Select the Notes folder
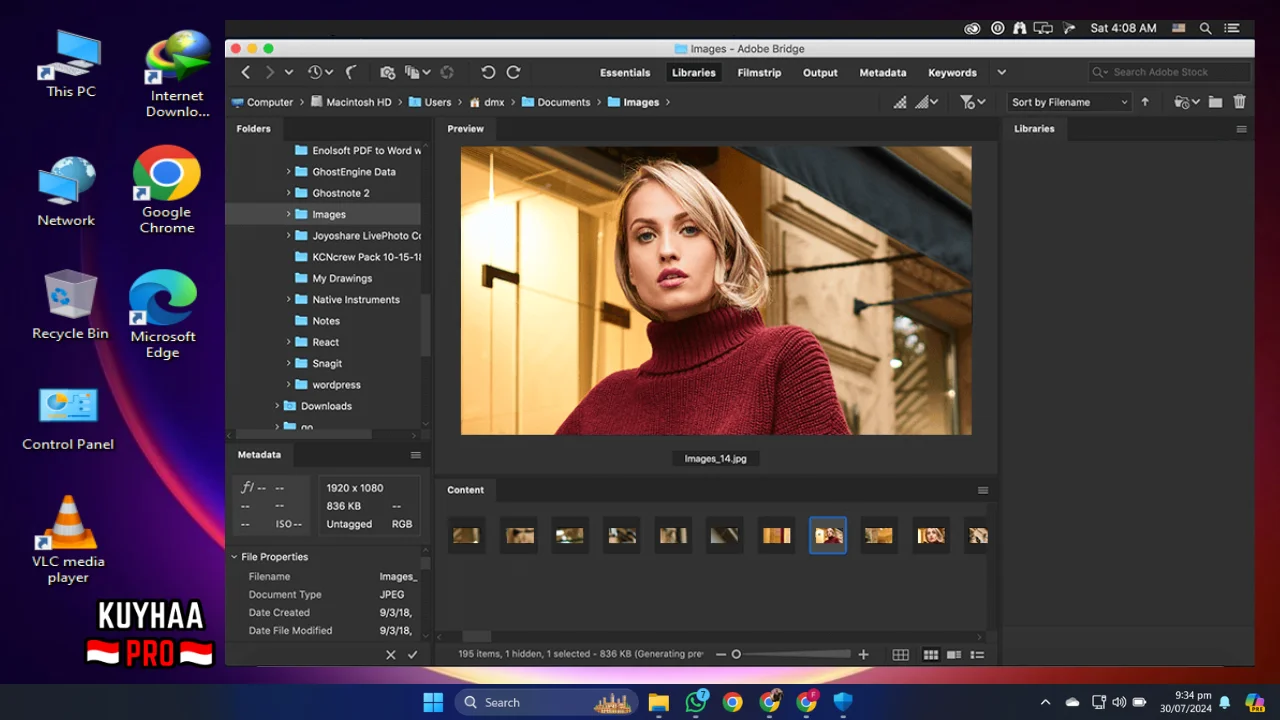1280x720 pixels. pos(326,321)
